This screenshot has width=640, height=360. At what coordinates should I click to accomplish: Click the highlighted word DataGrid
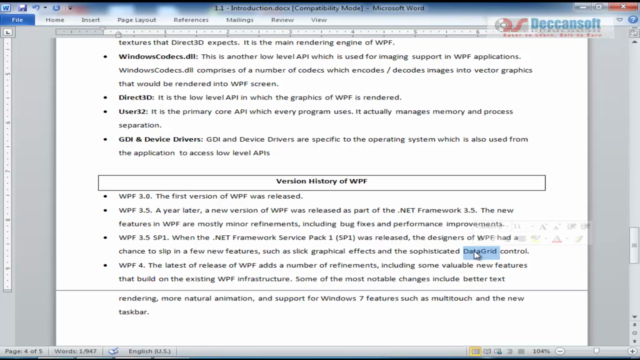click(480, 251)
